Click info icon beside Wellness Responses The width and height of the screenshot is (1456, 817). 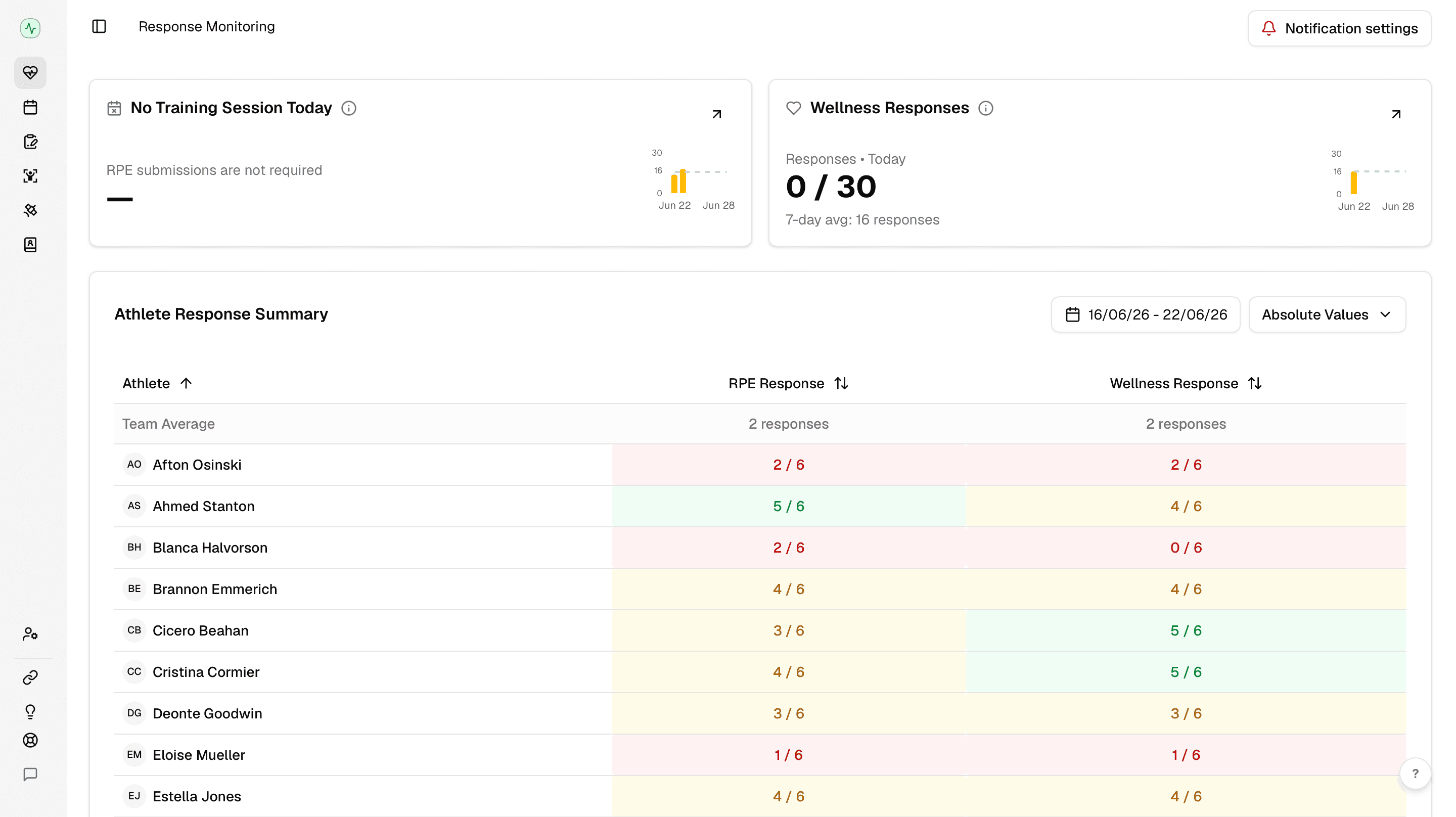[986, 108]
